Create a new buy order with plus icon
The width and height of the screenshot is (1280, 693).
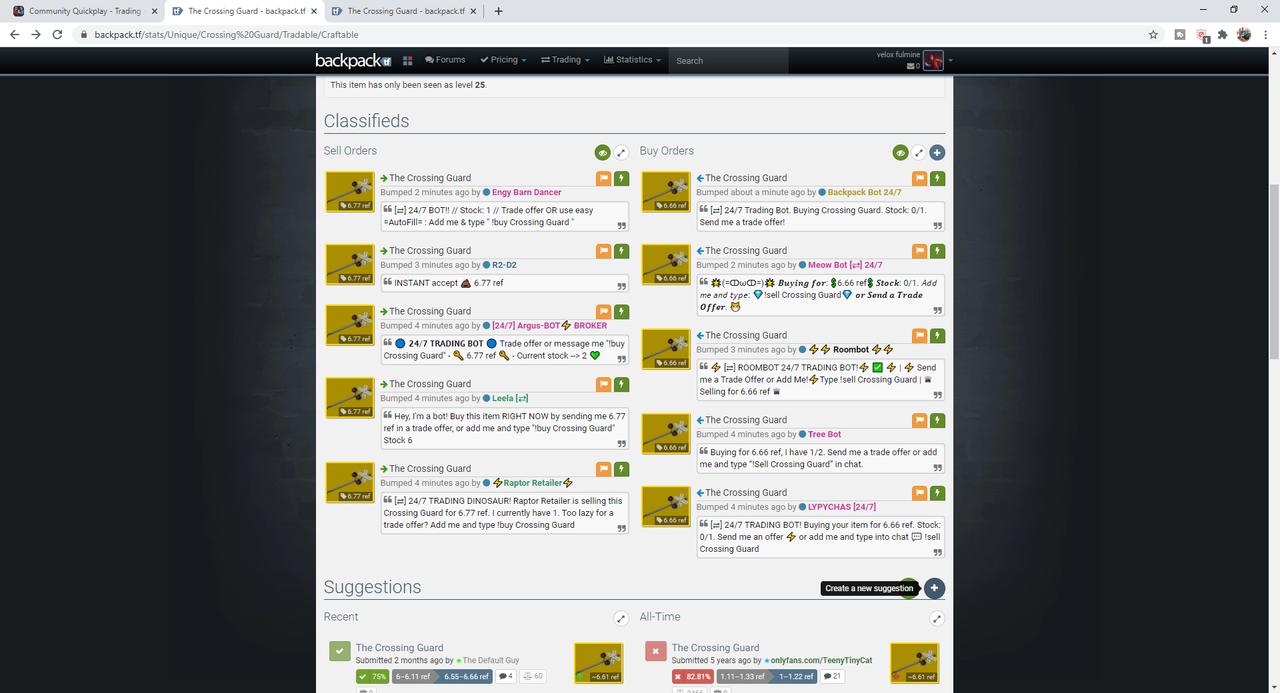[937, 153]
